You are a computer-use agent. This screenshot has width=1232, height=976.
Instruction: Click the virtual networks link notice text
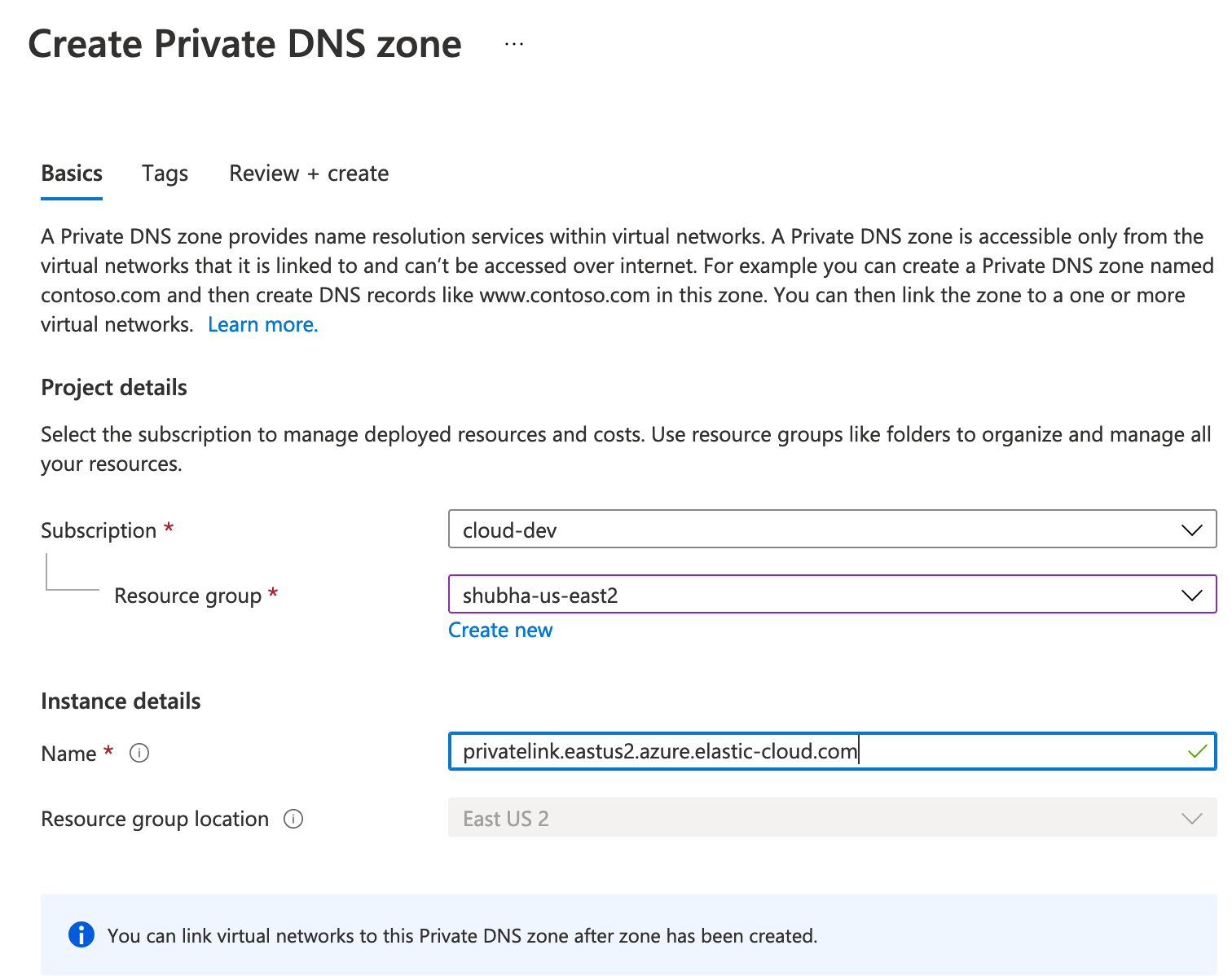(x=462, y=935)
